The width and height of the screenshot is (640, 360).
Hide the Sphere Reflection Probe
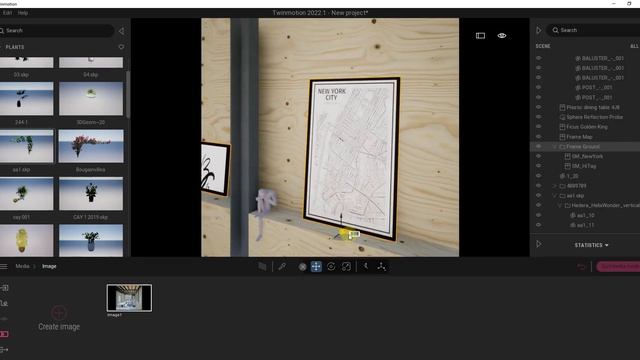tap(538, 117)
